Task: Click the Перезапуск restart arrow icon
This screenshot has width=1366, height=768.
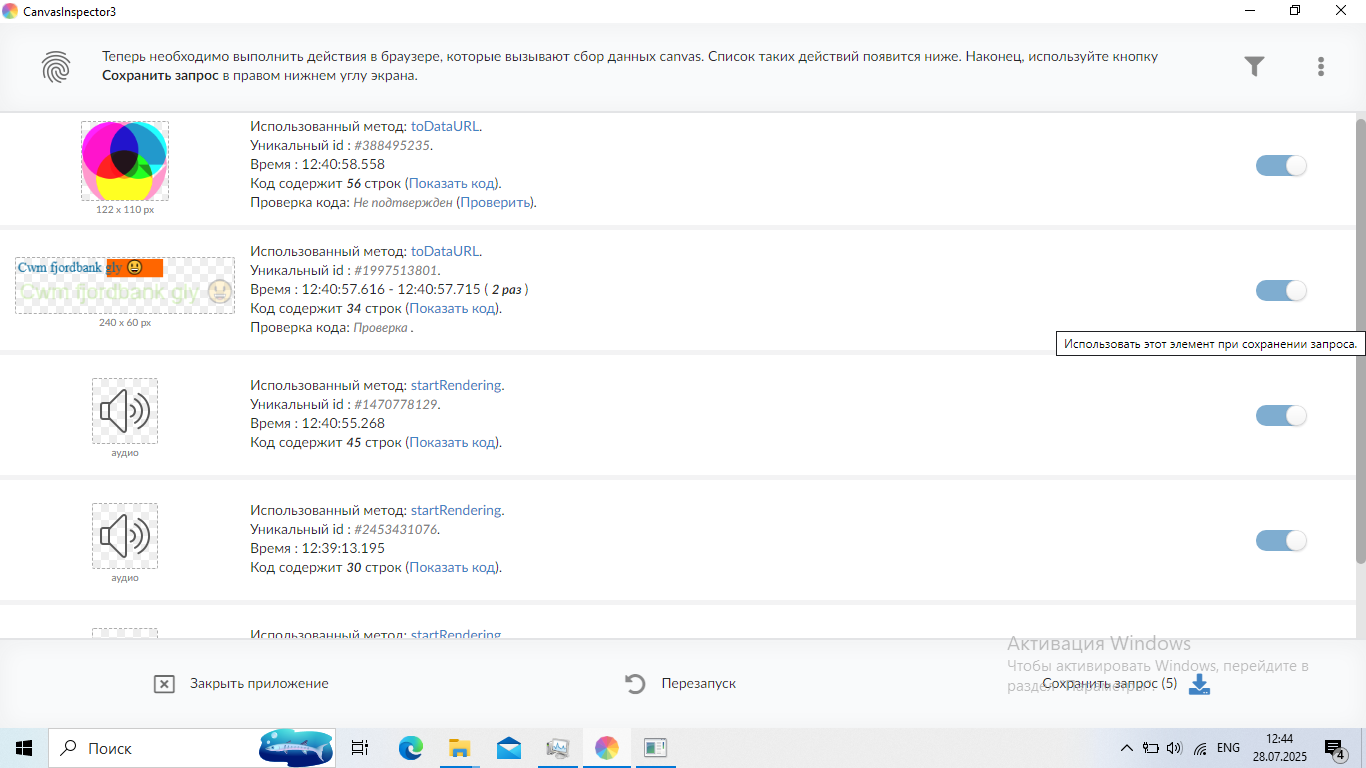Action: point(635,684)
